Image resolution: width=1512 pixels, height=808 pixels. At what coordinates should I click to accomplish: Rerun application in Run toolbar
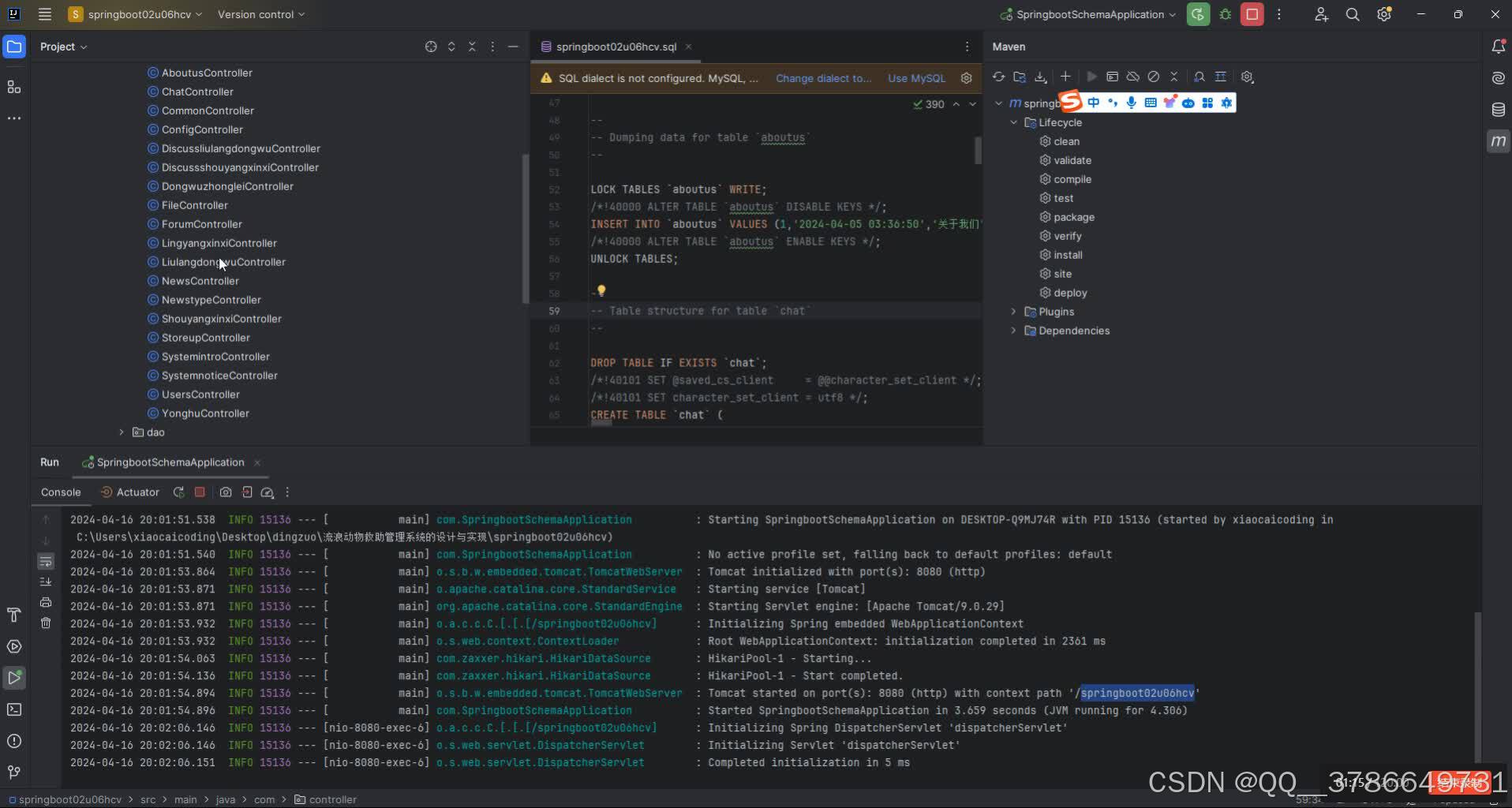pos(179,492)
